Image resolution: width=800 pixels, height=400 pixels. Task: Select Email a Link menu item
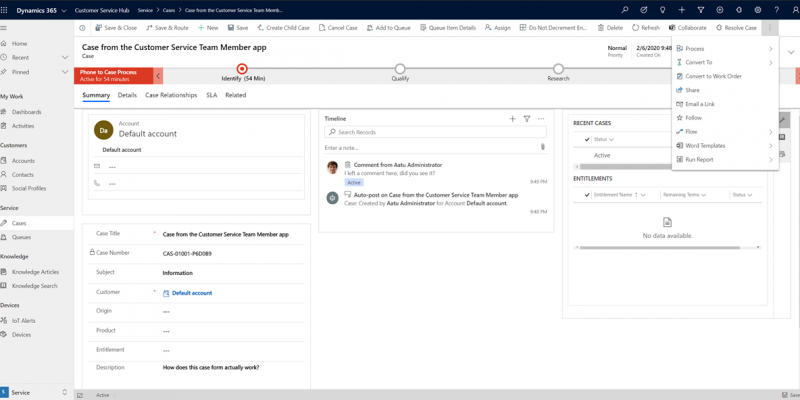(x=725, y=104)
